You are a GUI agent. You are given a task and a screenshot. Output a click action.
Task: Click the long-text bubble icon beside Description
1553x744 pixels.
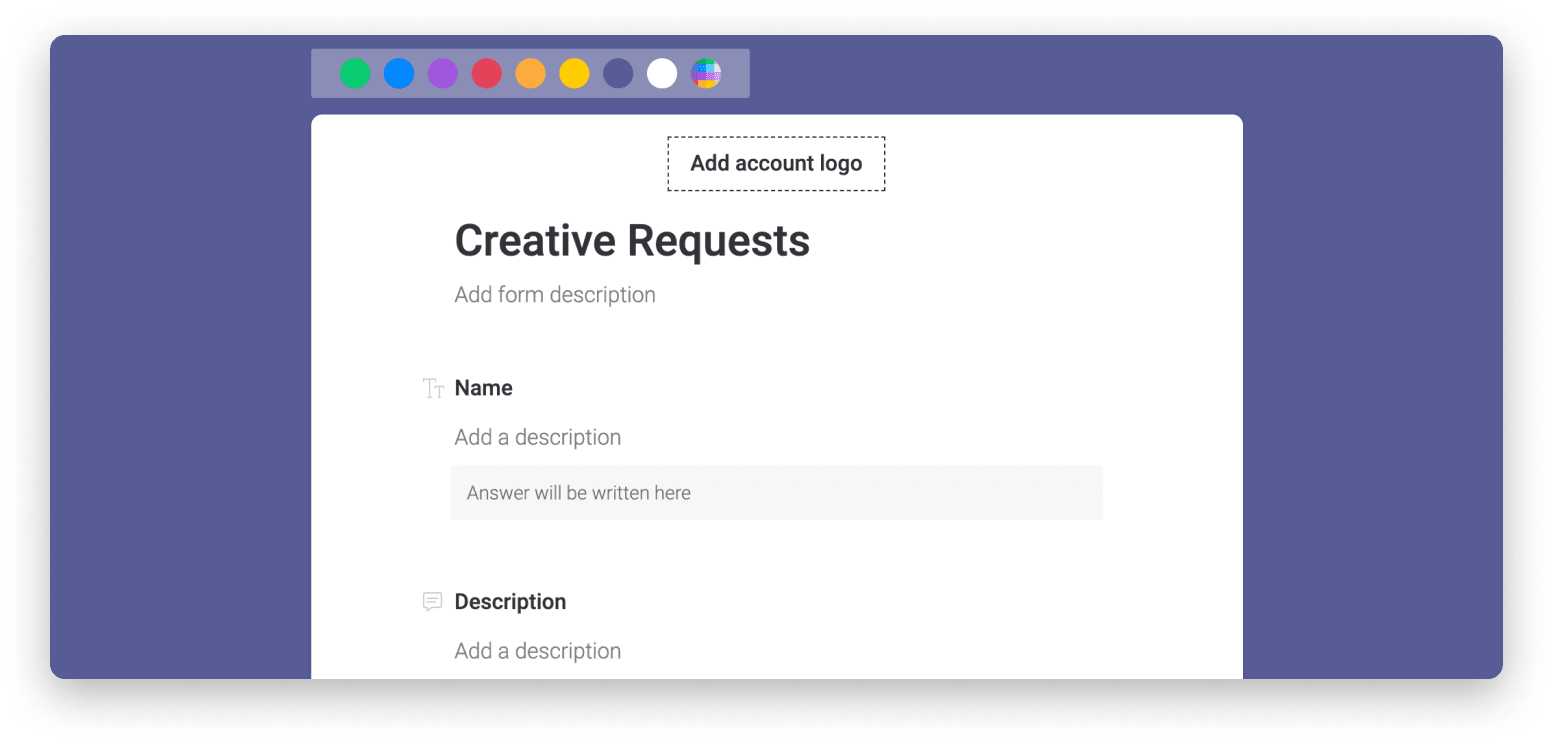point(433,601)
